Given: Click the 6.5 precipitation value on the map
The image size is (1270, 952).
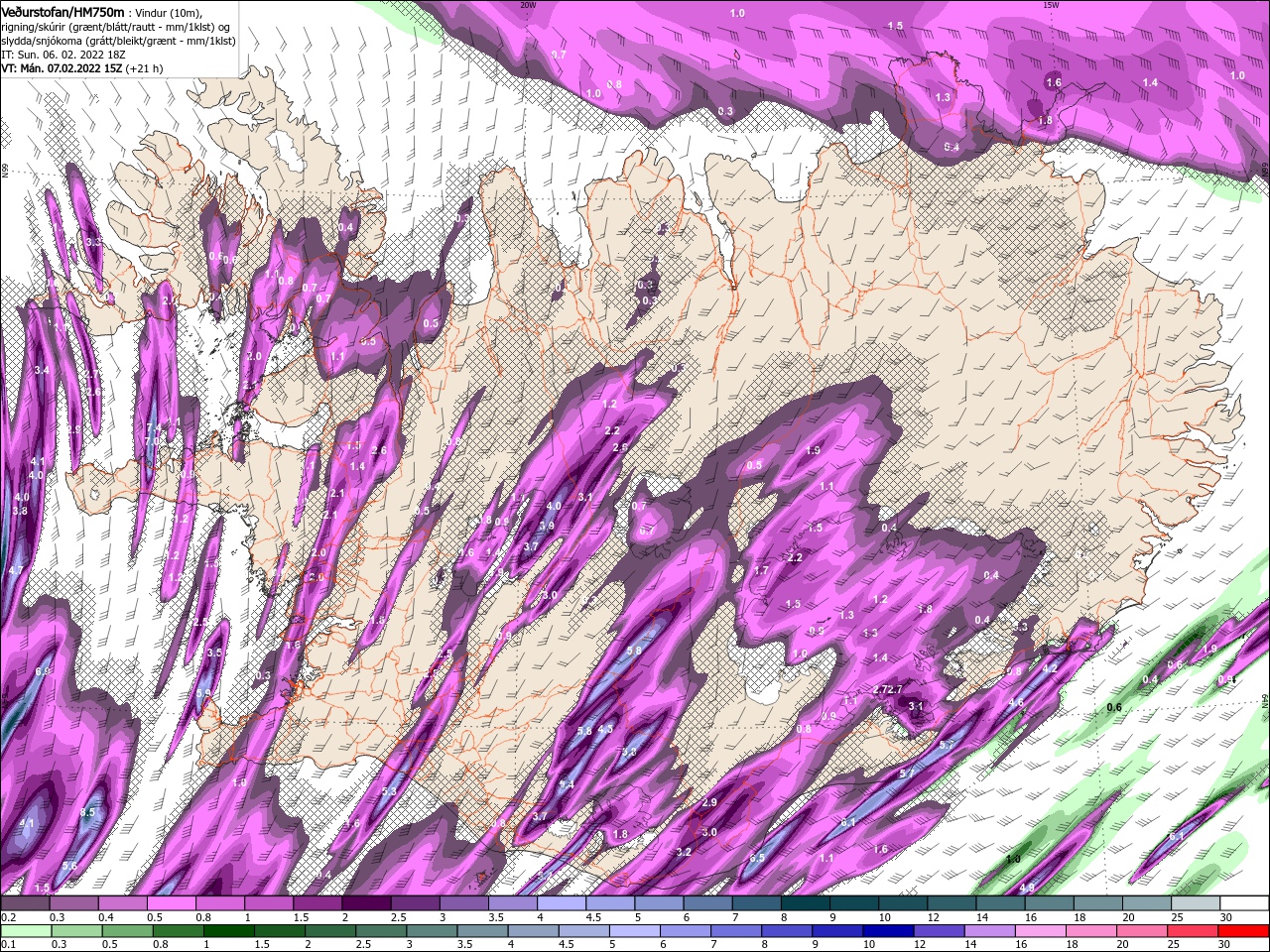Looking at the screenshot, I should (757, 858).
